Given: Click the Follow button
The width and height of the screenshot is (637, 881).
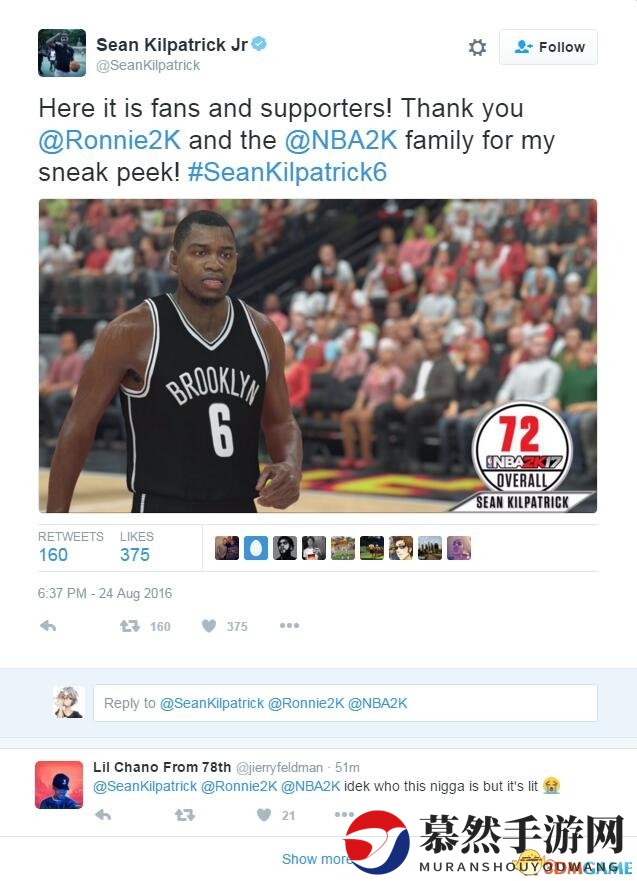Looking at the screenshot, I should click(x=548, y=47).
